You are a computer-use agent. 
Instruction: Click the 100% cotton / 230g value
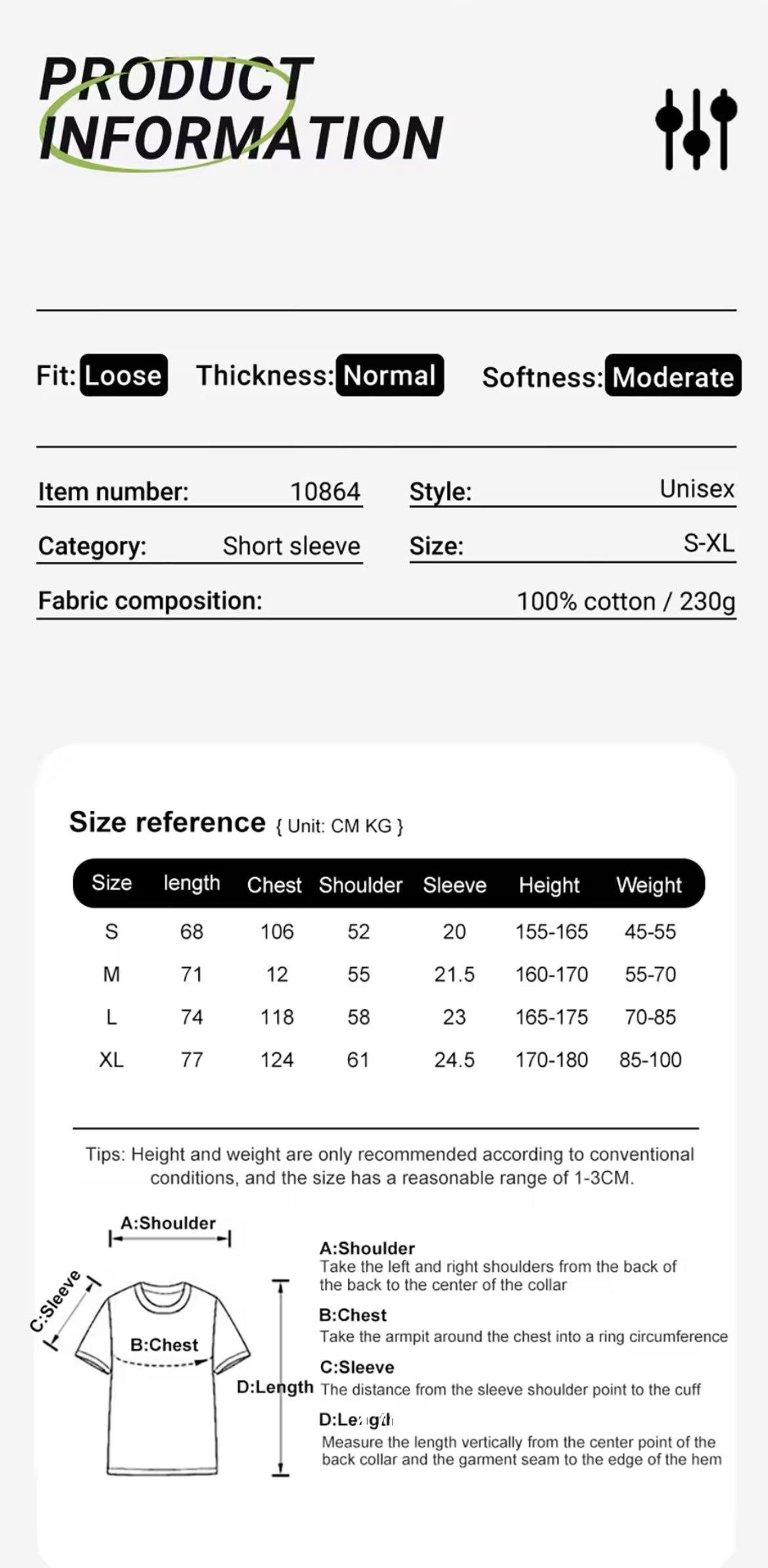(626, 601)
